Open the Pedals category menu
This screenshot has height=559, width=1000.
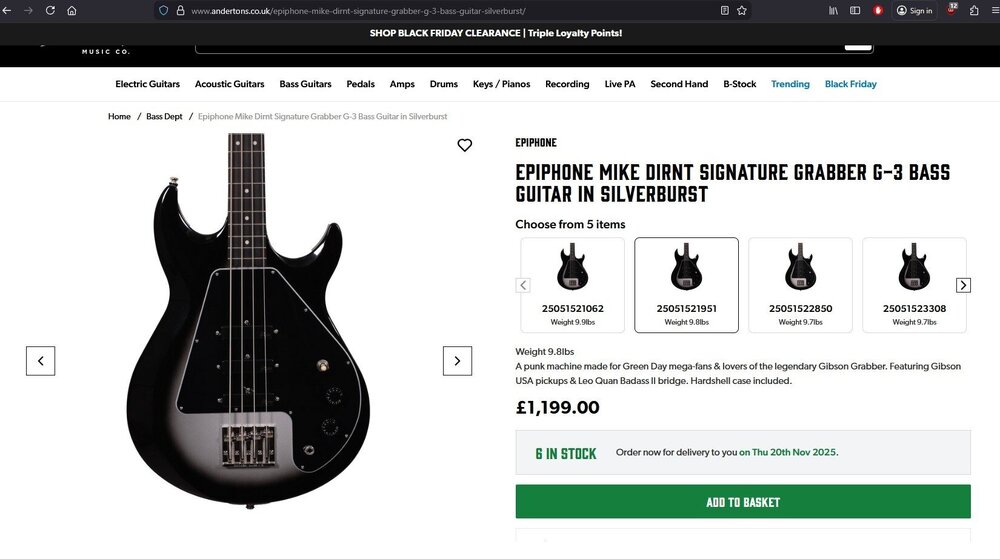360,84
